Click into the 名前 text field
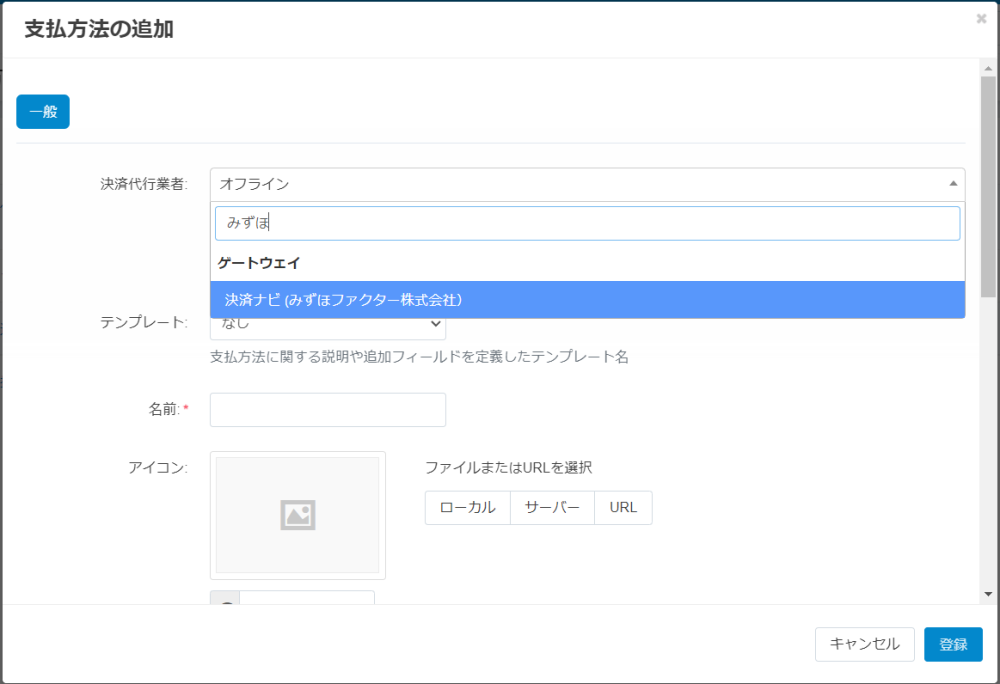This screenshot has height=684, width=1000. (x=327, y=410)
